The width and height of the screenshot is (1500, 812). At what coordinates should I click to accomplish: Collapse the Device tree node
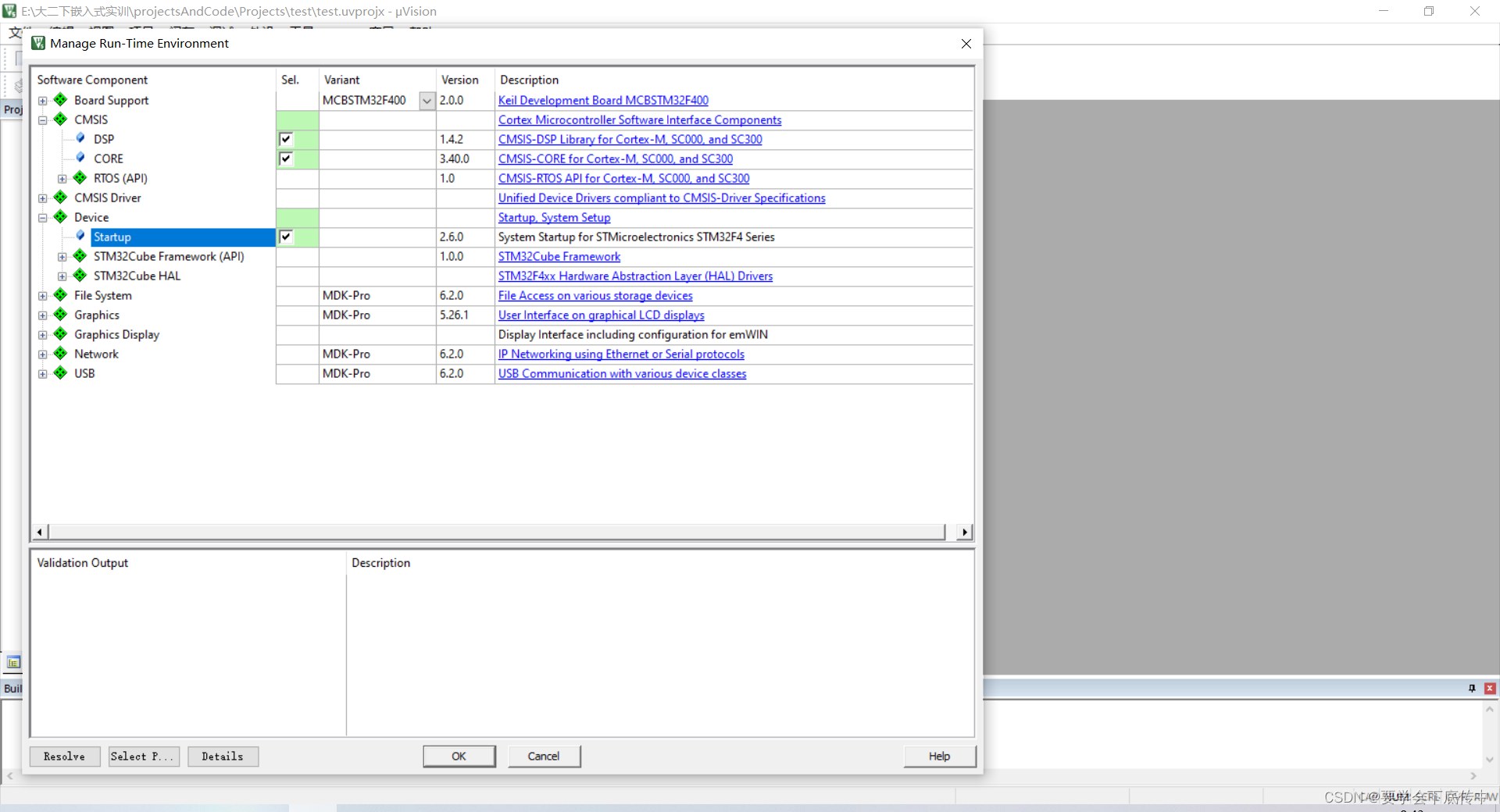[43, 218]
